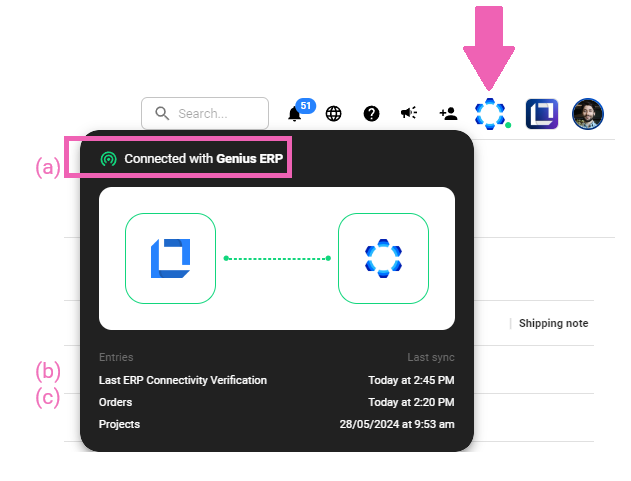This screenshot has width=631, height=481.
Task: Click the megaphone announcements icon
Action: [409, 114]
